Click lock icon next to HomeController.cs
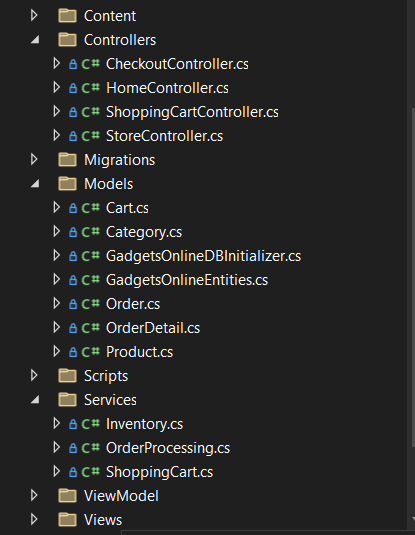 click(x=73, y=88)
